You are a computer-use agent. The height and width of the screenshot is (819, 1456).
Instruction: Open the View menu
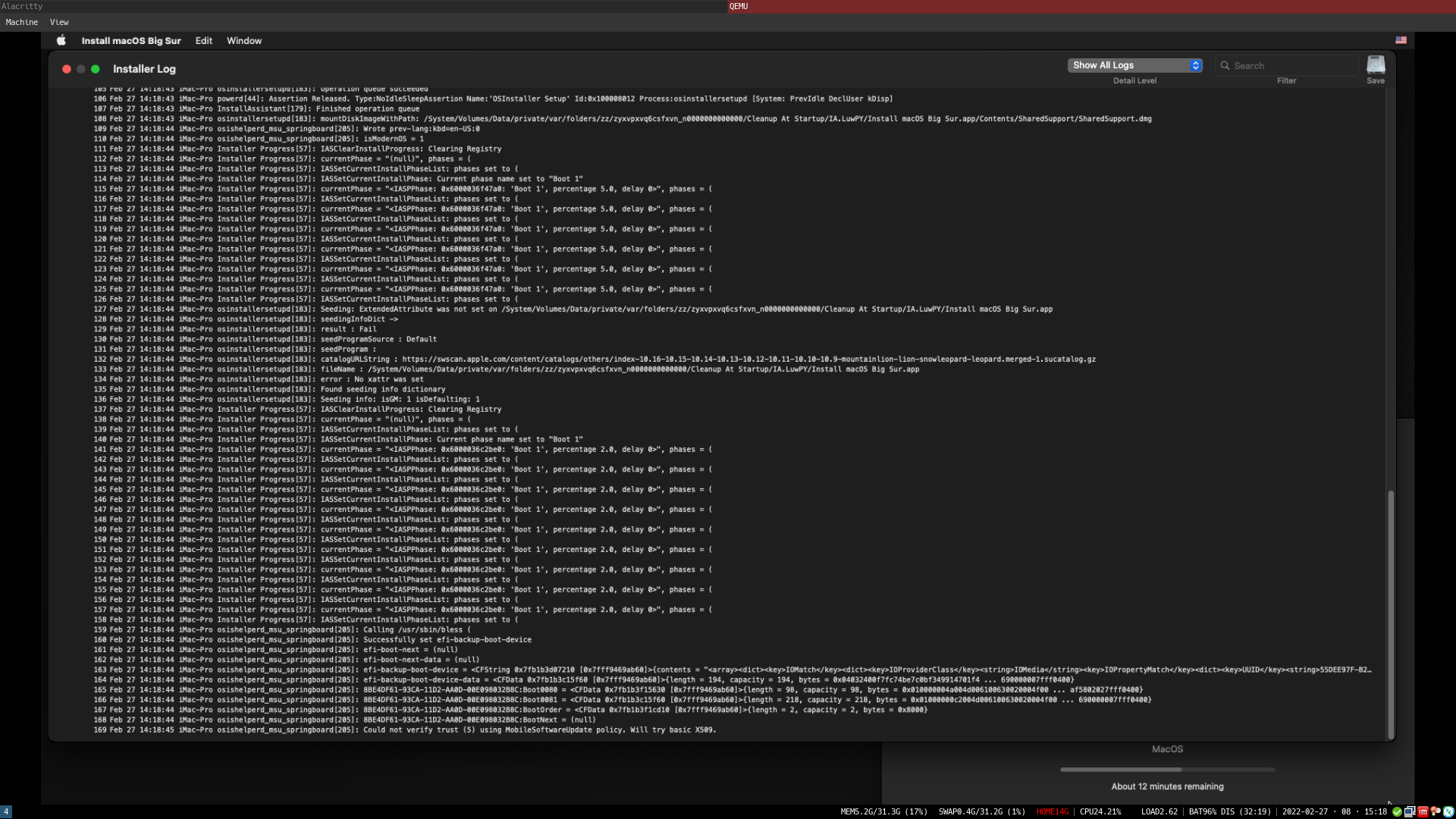59,22
